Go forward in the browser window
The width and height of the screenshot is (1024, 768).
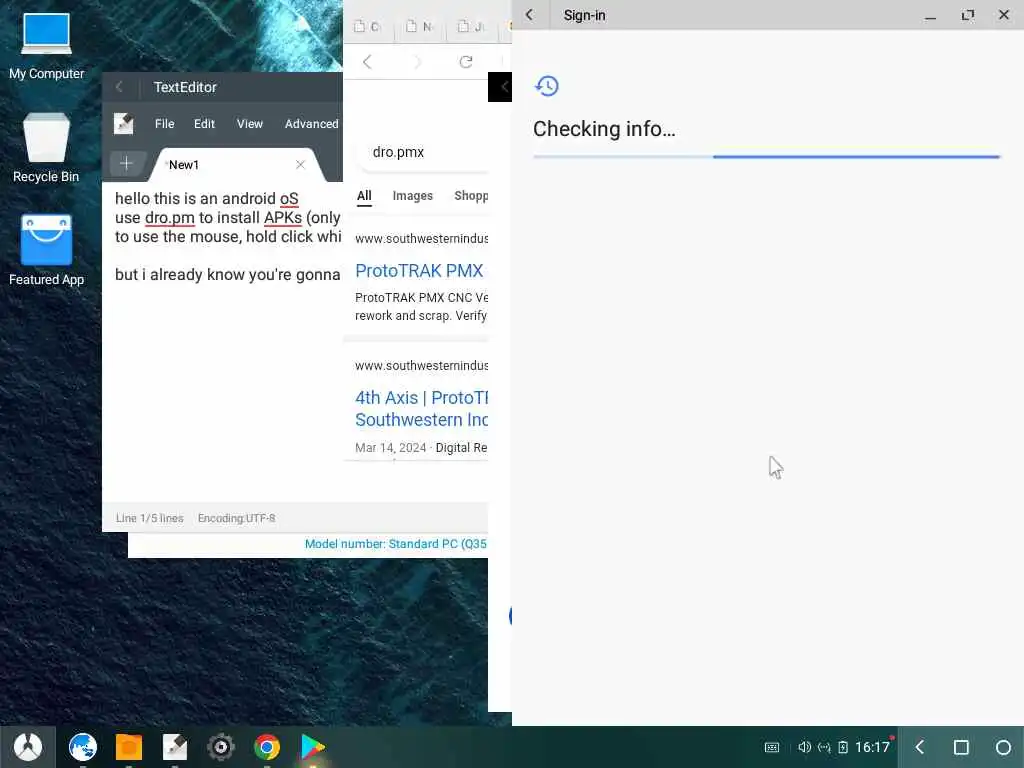coord(417,62)
